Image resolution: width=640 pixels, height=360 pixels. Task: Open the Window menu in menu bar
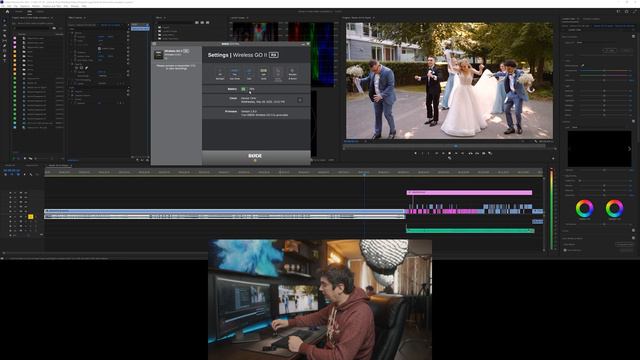pyautogui.click(x=75, y=6)
